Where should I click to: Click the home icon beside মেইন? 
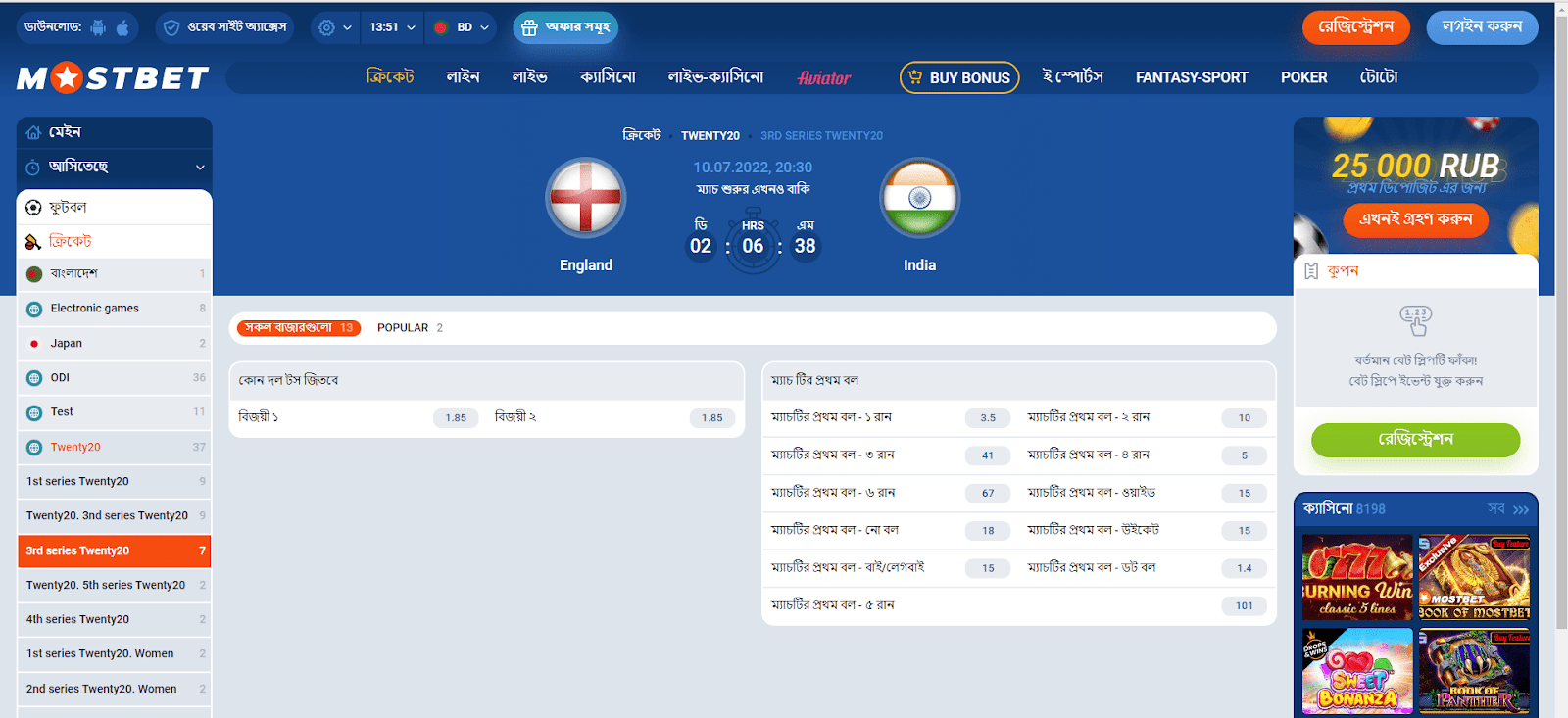pyautogui.click(x=33, y=132)
